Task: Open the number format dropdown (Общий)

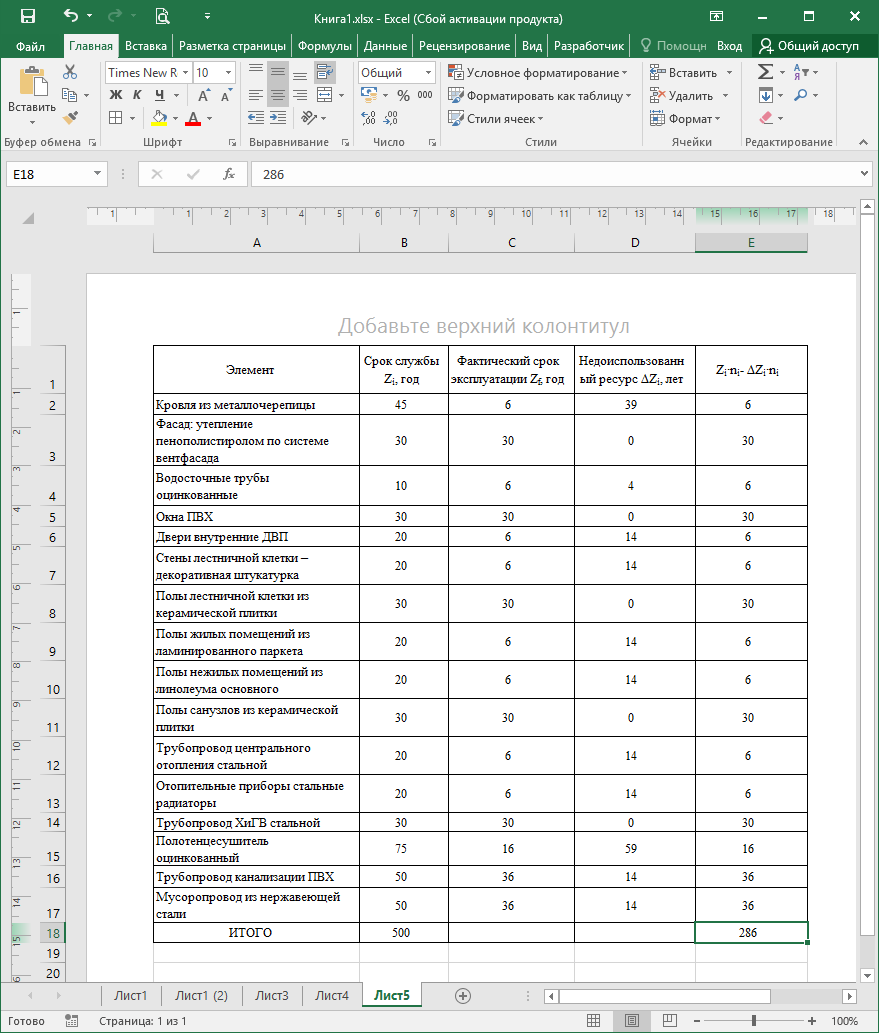Action: click(428, 72)
